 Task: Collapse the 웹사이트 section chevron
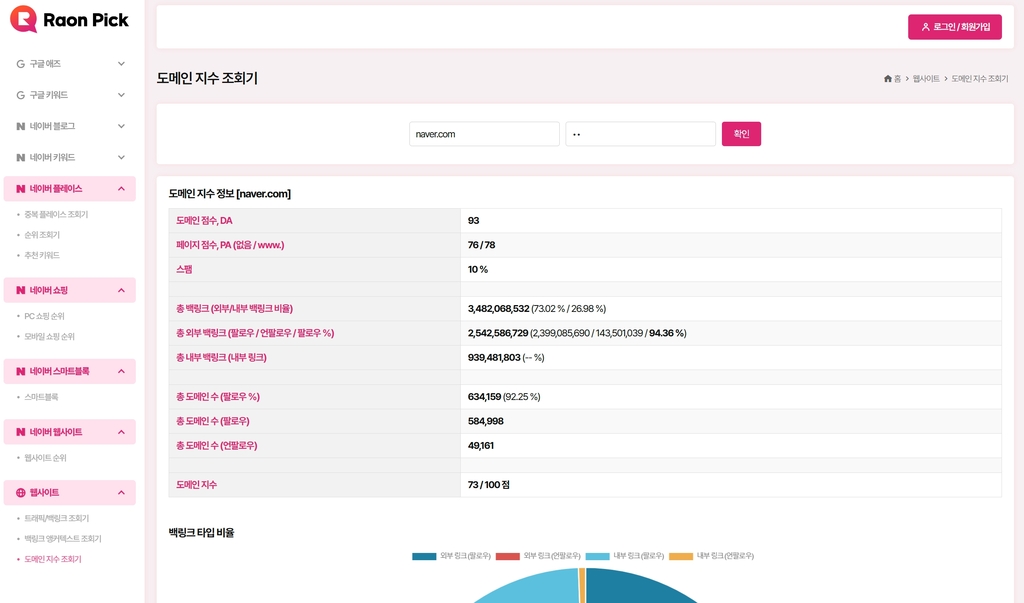click(x=121, y=493)
